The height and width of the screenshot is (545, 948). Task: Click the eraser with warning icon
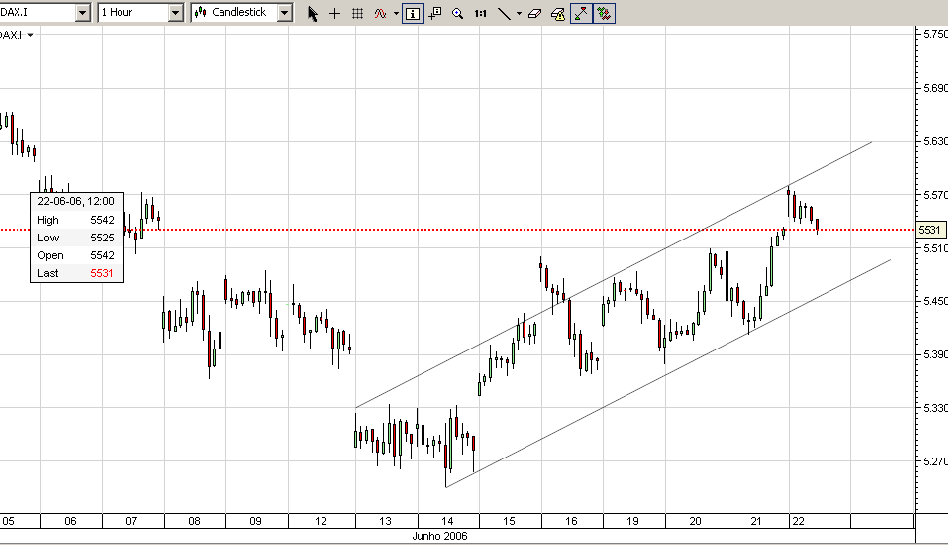[557, 13]
